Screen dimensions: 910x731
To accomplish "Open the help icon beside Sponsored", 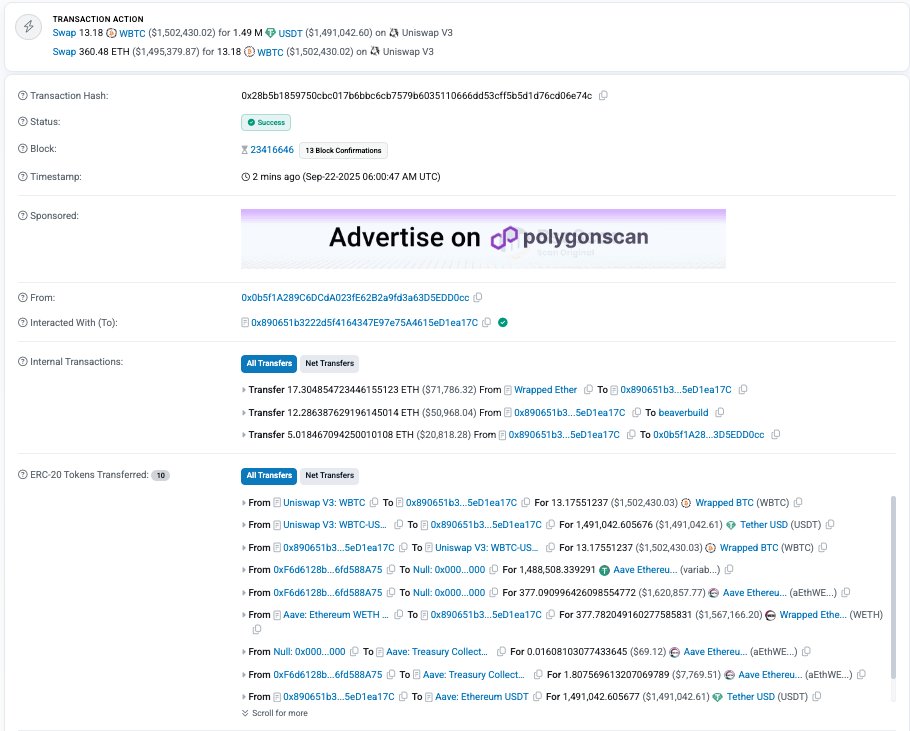I will click(x=23, y=216).
